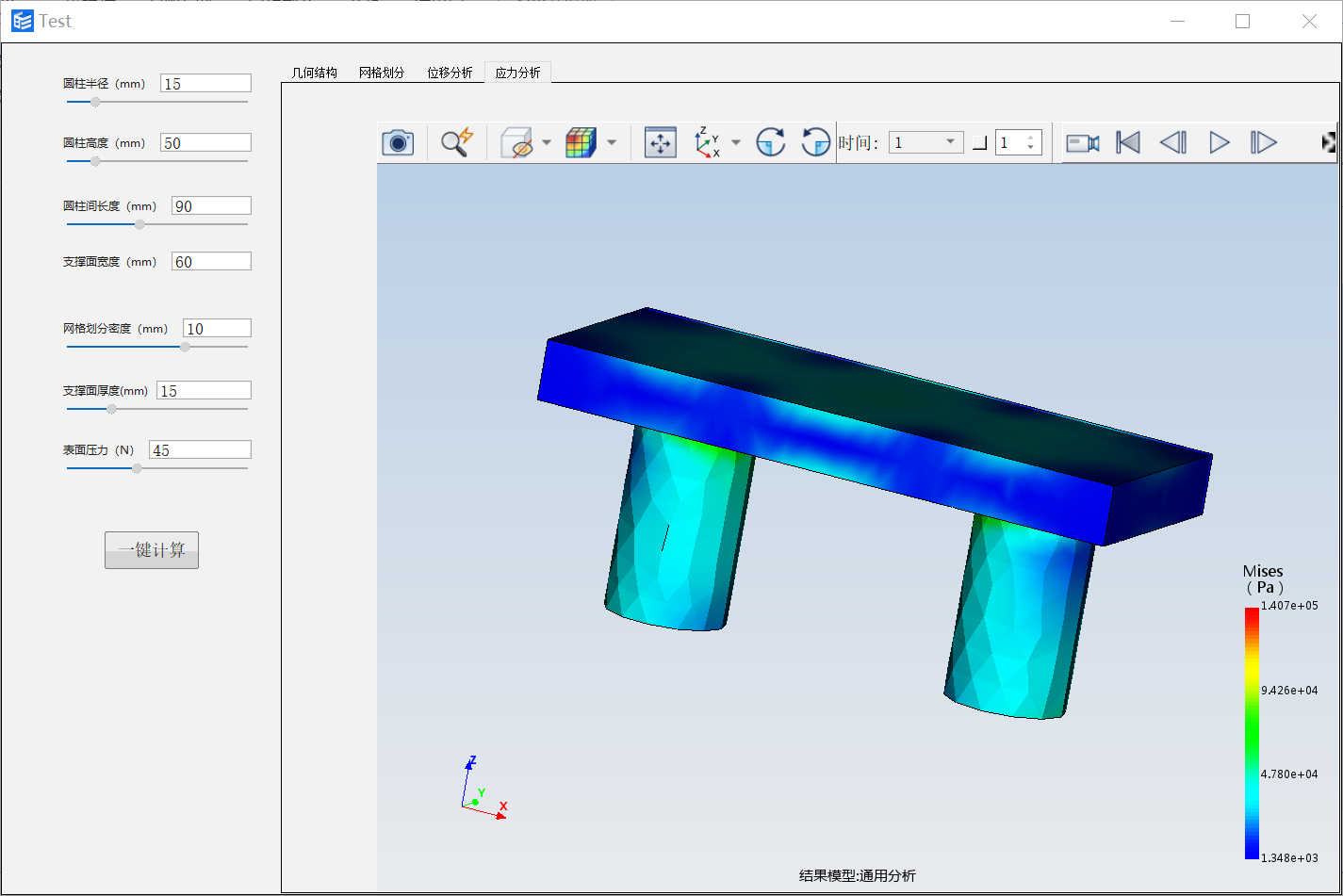The width and height of the screenshot is (1343, 896).
Task: Fit the model to view with the four-arrows icon
Action: tap(661, 142)
